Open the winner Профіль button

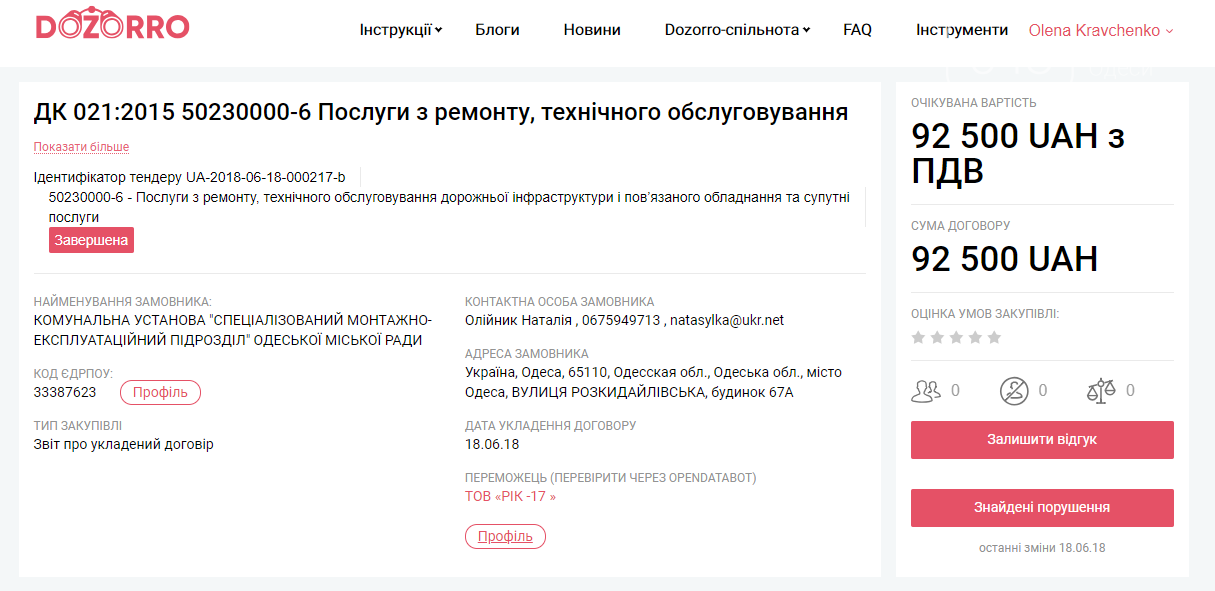[x=505, y=536]
